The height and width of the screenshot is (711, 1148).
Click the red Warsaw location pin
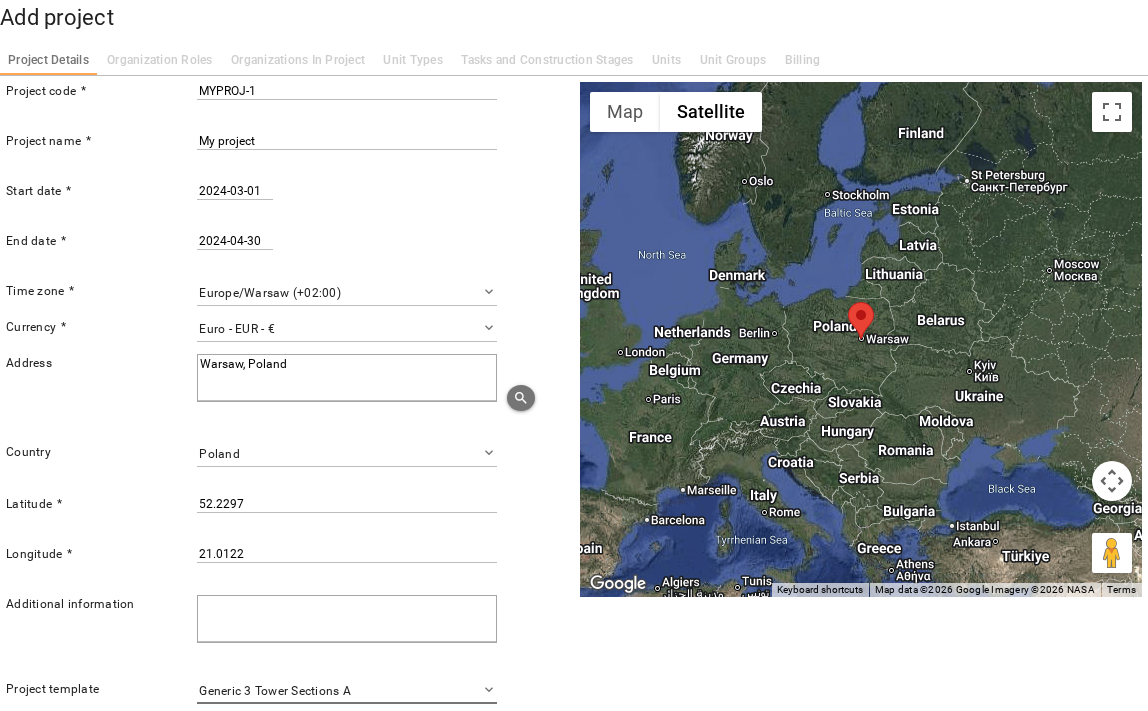point(861,320)
